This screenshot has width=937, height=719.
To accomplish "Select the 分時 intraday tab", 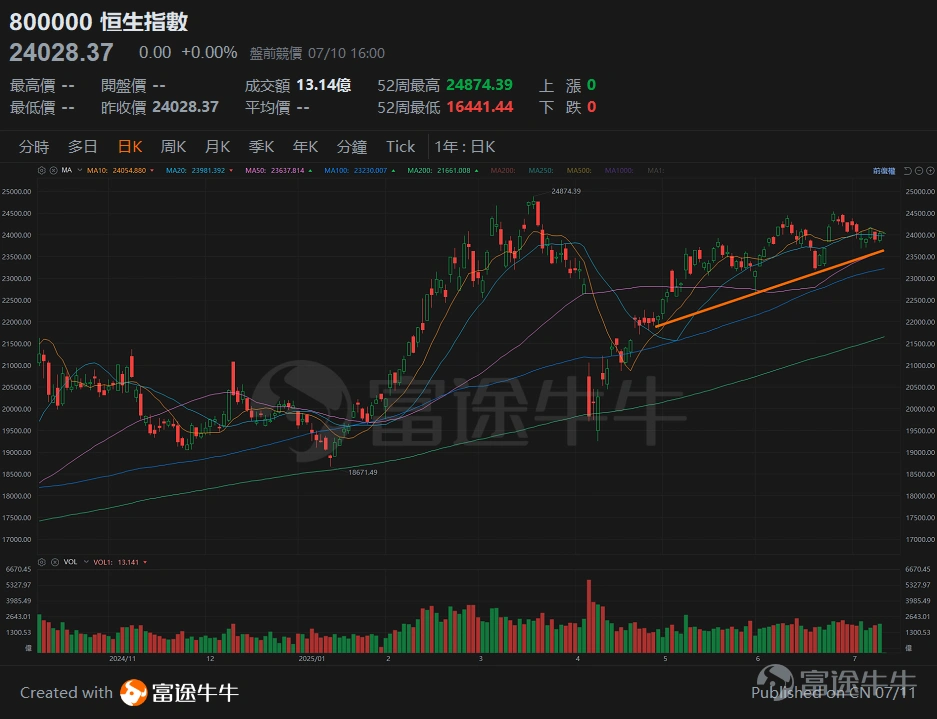I will pos(37,146).
